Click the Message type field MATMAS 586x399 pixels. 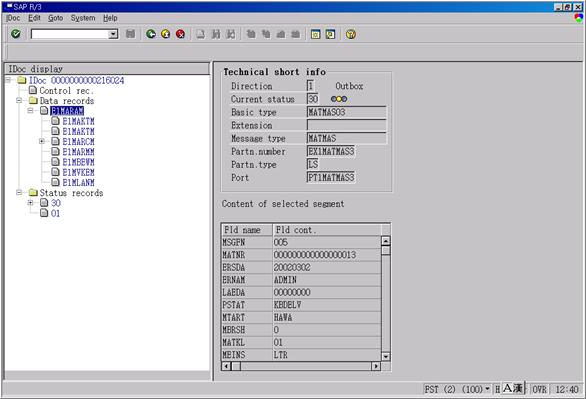pos(346,138)
